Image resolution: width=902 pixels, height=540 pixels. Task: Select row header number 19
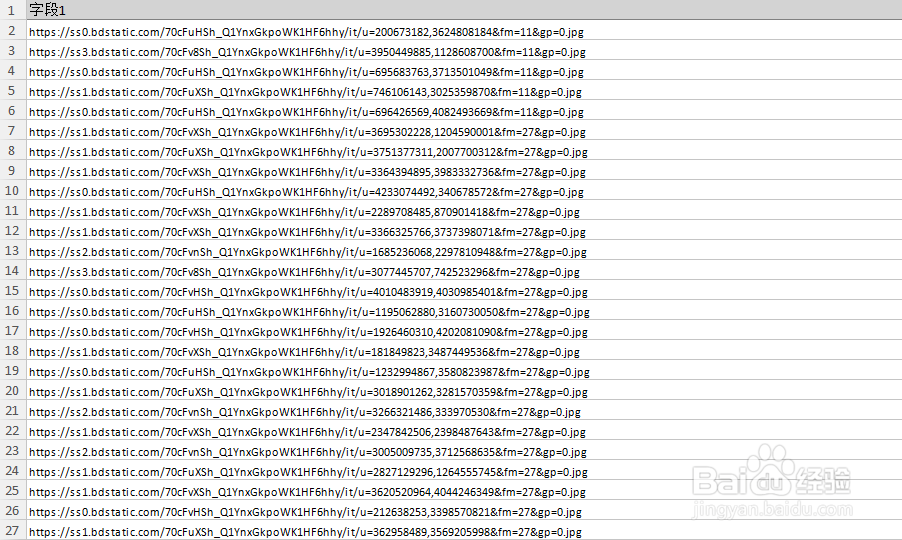pos(13,370)
